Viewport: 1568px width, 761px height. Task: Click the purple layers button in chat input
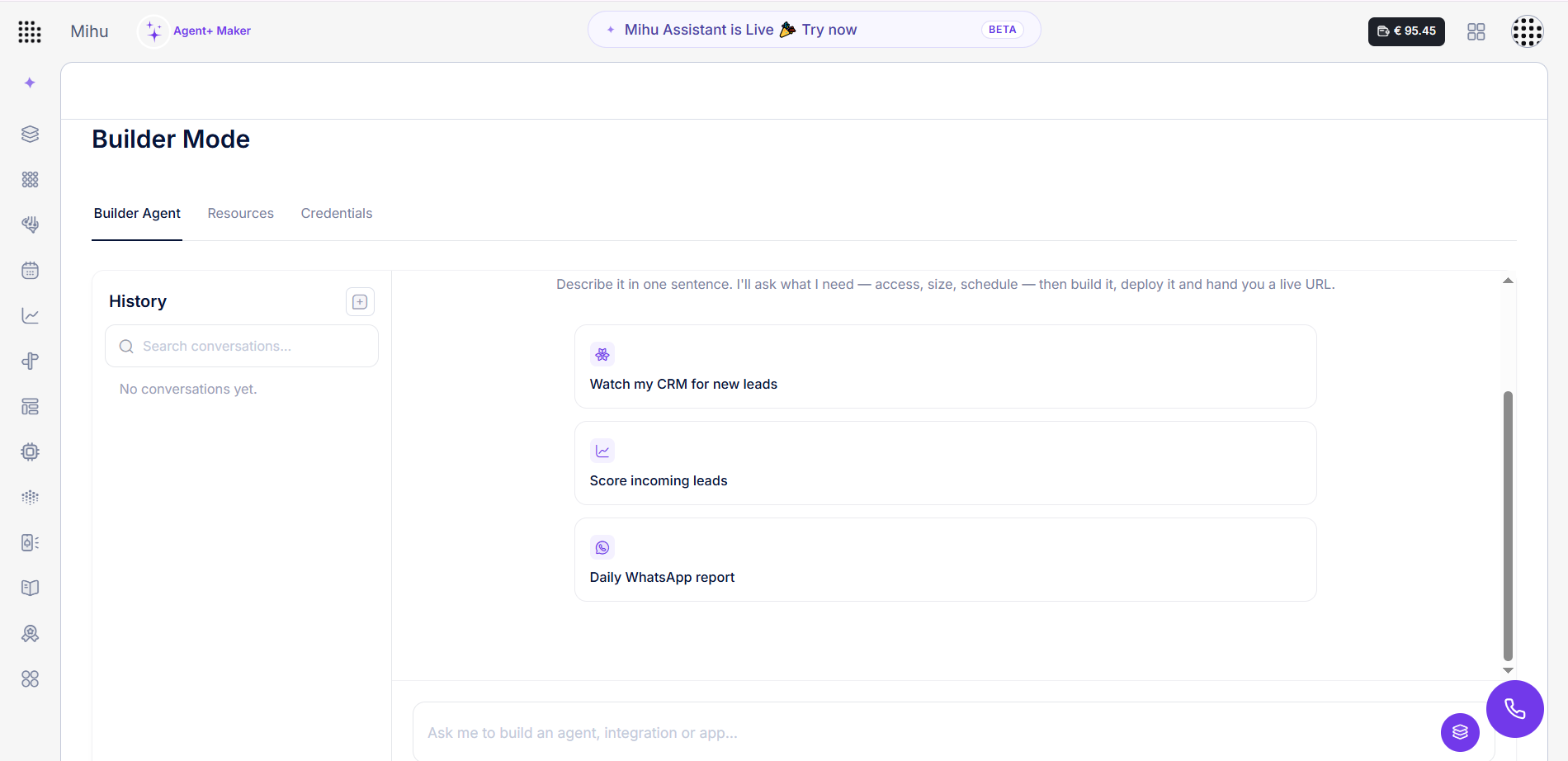tap(1460, 732)
